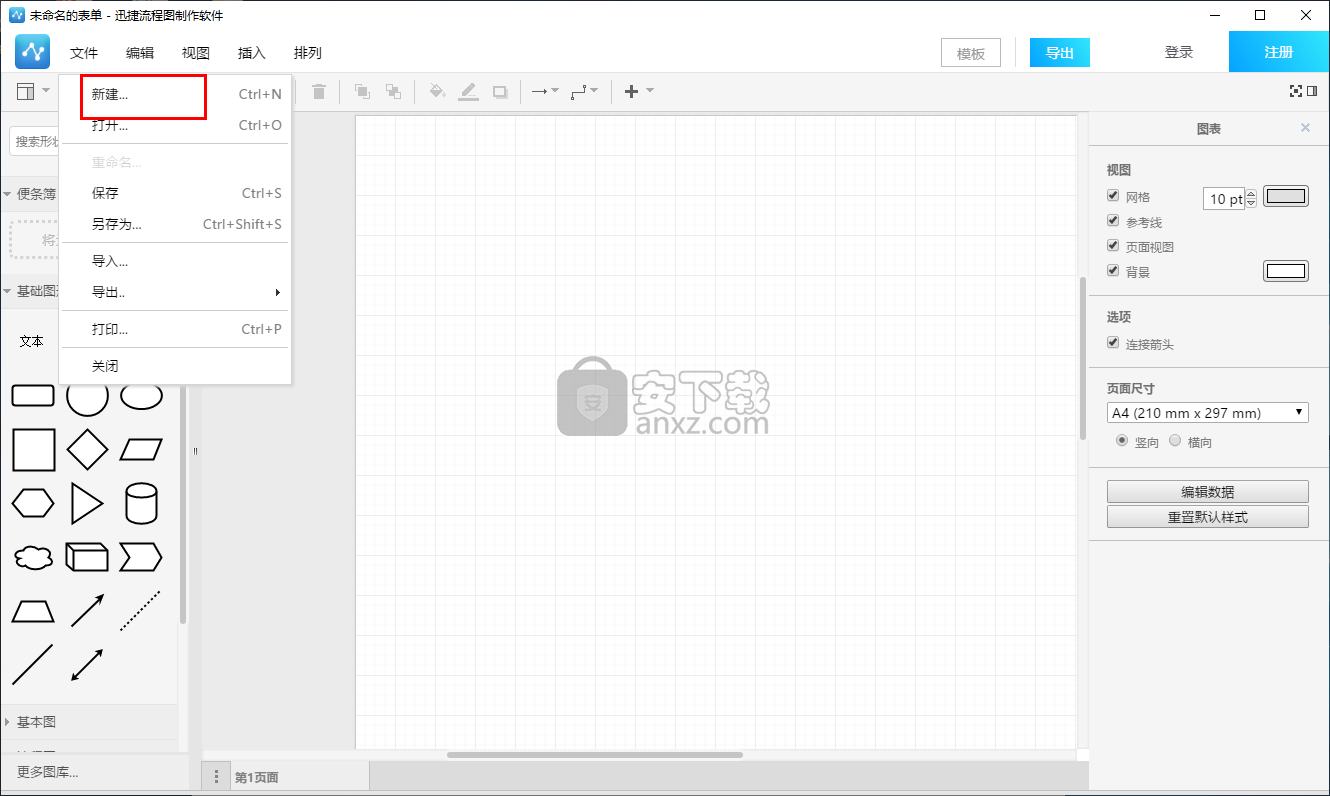Click the 登录 login button
This screenshot has width=1330, height=796.
coord(1179,52)
